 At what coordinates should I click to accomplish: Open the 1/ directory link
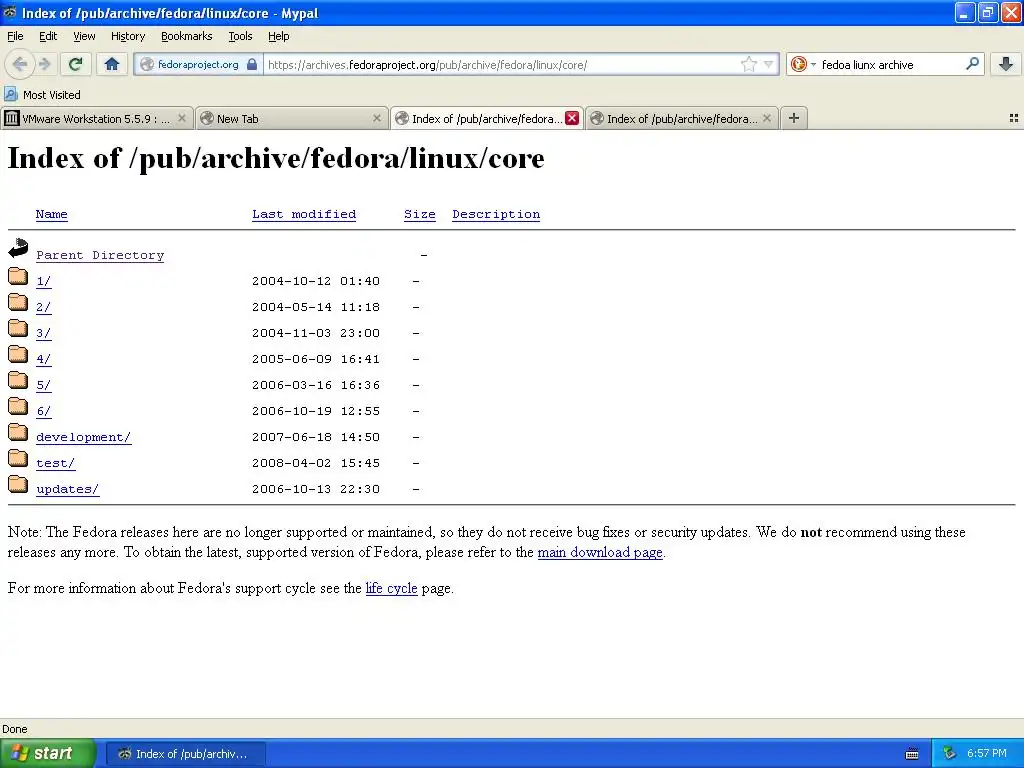(43, 281)
